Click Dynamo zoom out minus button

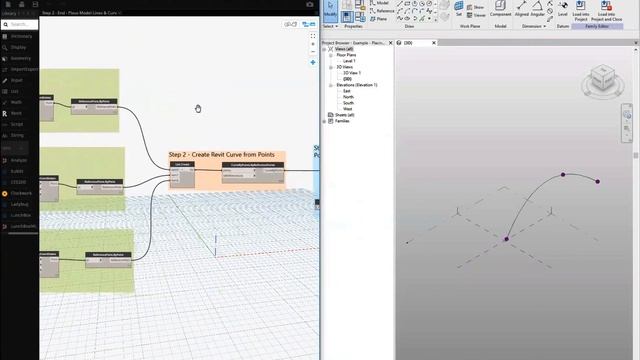tap(313, 52)
